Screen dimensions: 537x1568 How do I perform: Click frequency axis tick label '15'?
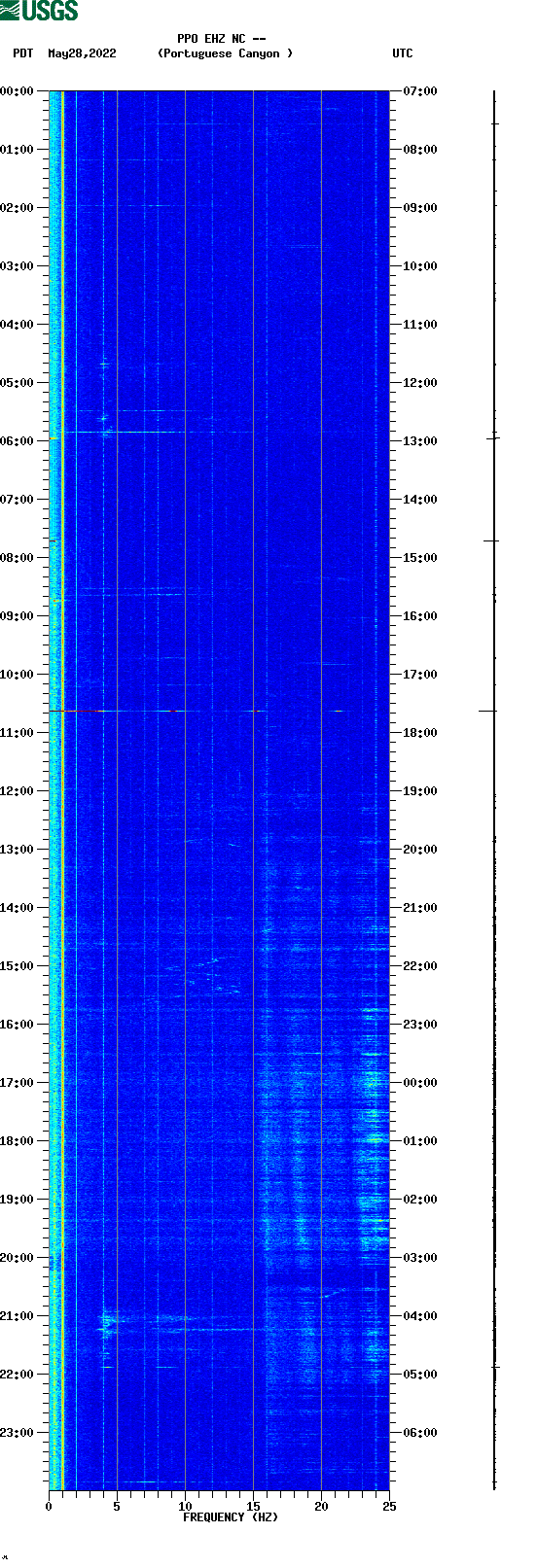[253, 1507]
